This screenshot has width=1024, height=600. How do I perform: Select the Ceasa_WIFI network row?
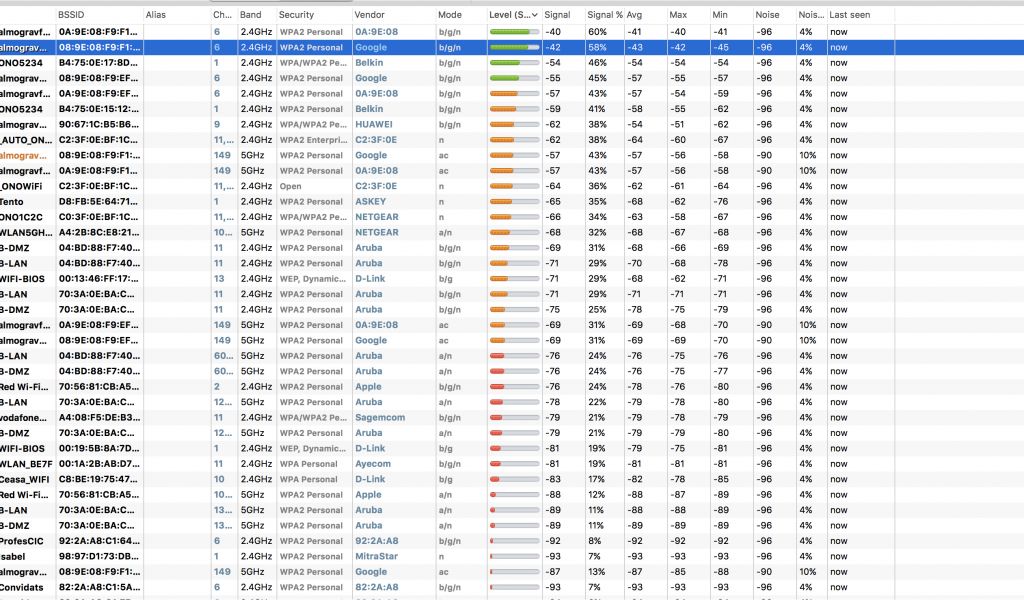point(26,479)
